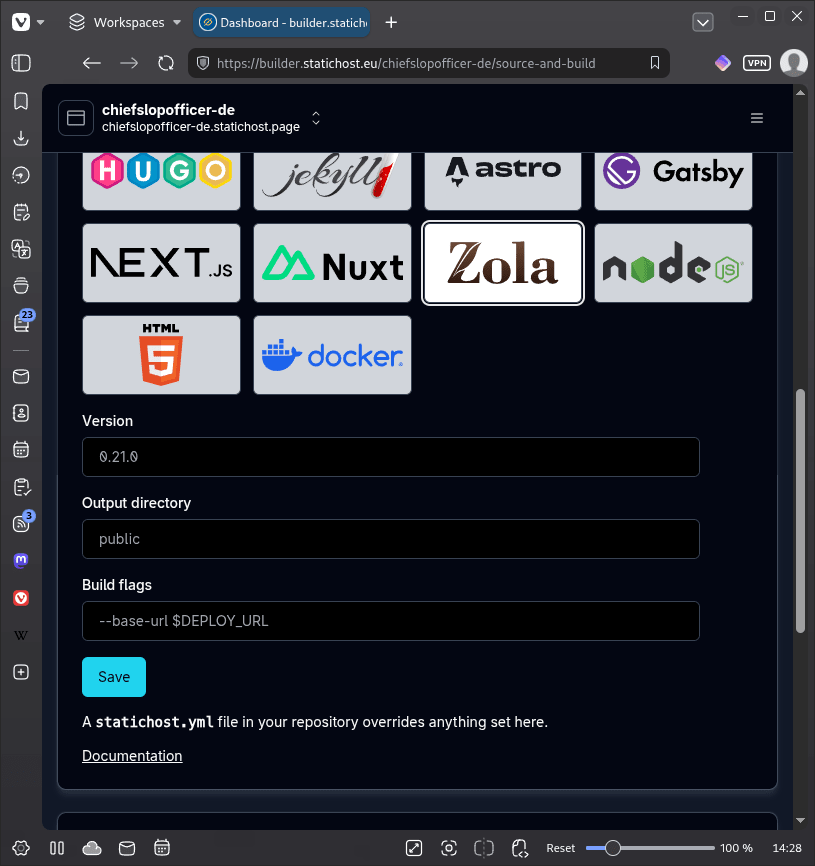Open the Downloads panel
Screen dimensions: 815x866
tap(21, 138)
